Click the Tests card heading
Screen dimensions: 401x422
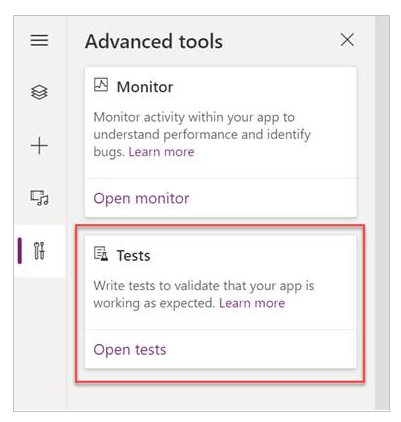[133, 256]
